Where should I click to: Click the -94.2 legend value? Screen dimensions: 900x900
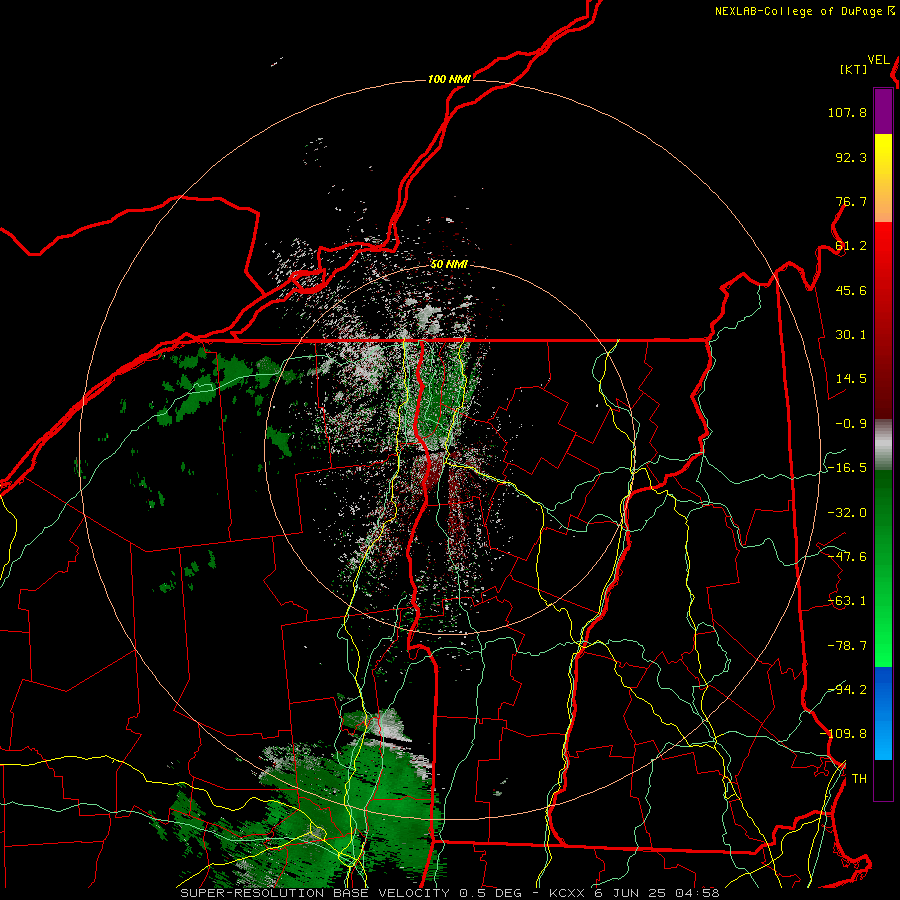point(847,689)
